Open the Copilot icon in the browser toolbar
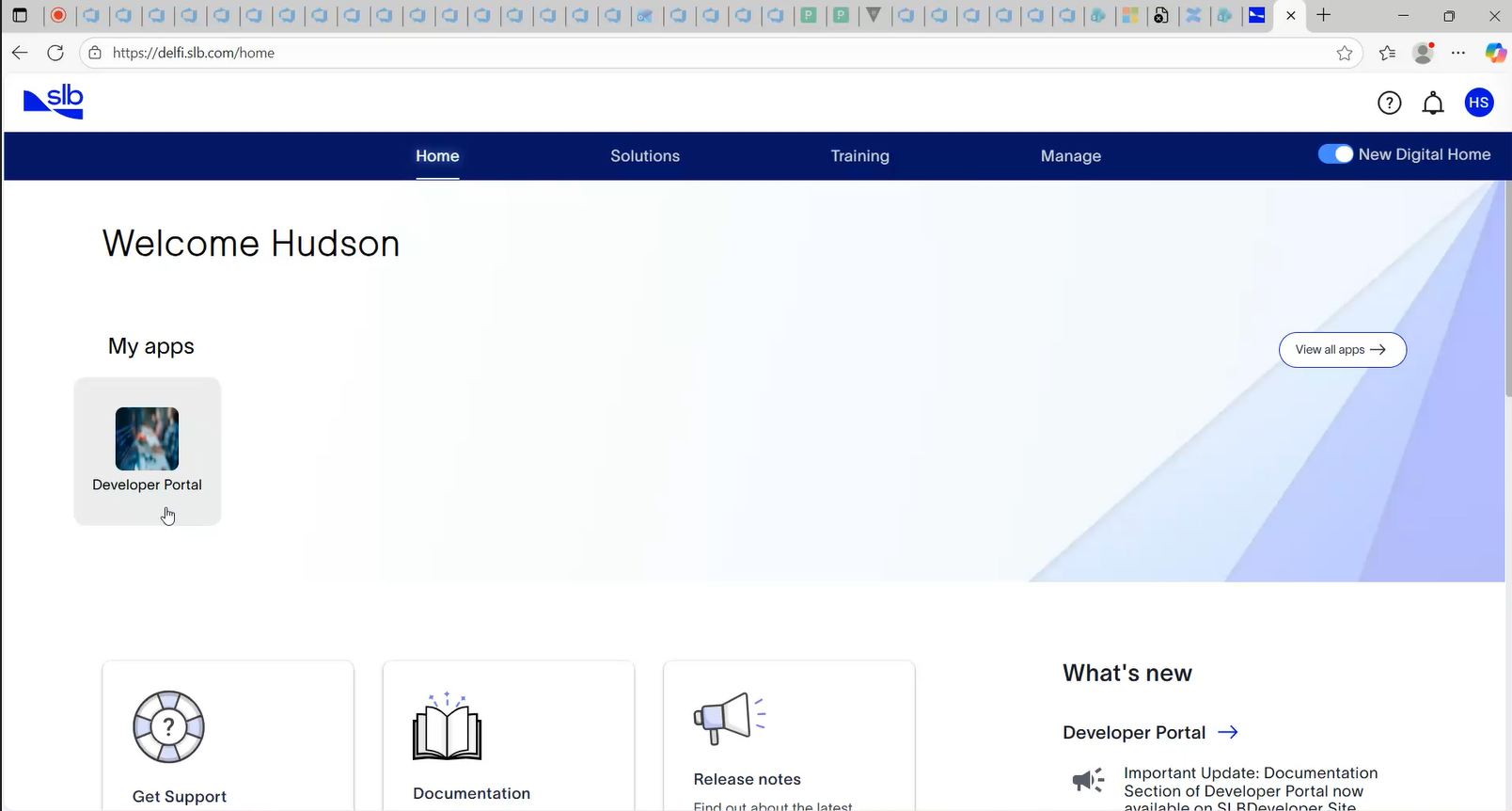 1495,53
